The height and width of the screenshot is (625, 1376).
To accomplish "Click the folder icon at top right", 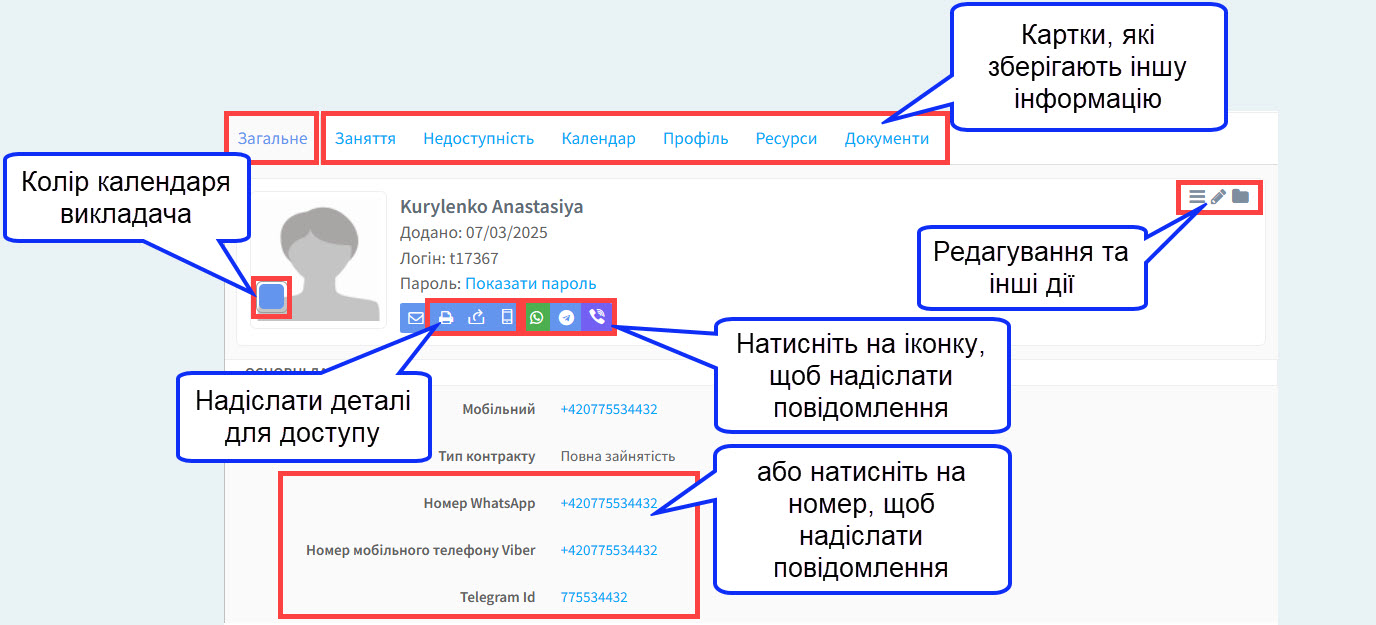I will tap(1240, 197).
